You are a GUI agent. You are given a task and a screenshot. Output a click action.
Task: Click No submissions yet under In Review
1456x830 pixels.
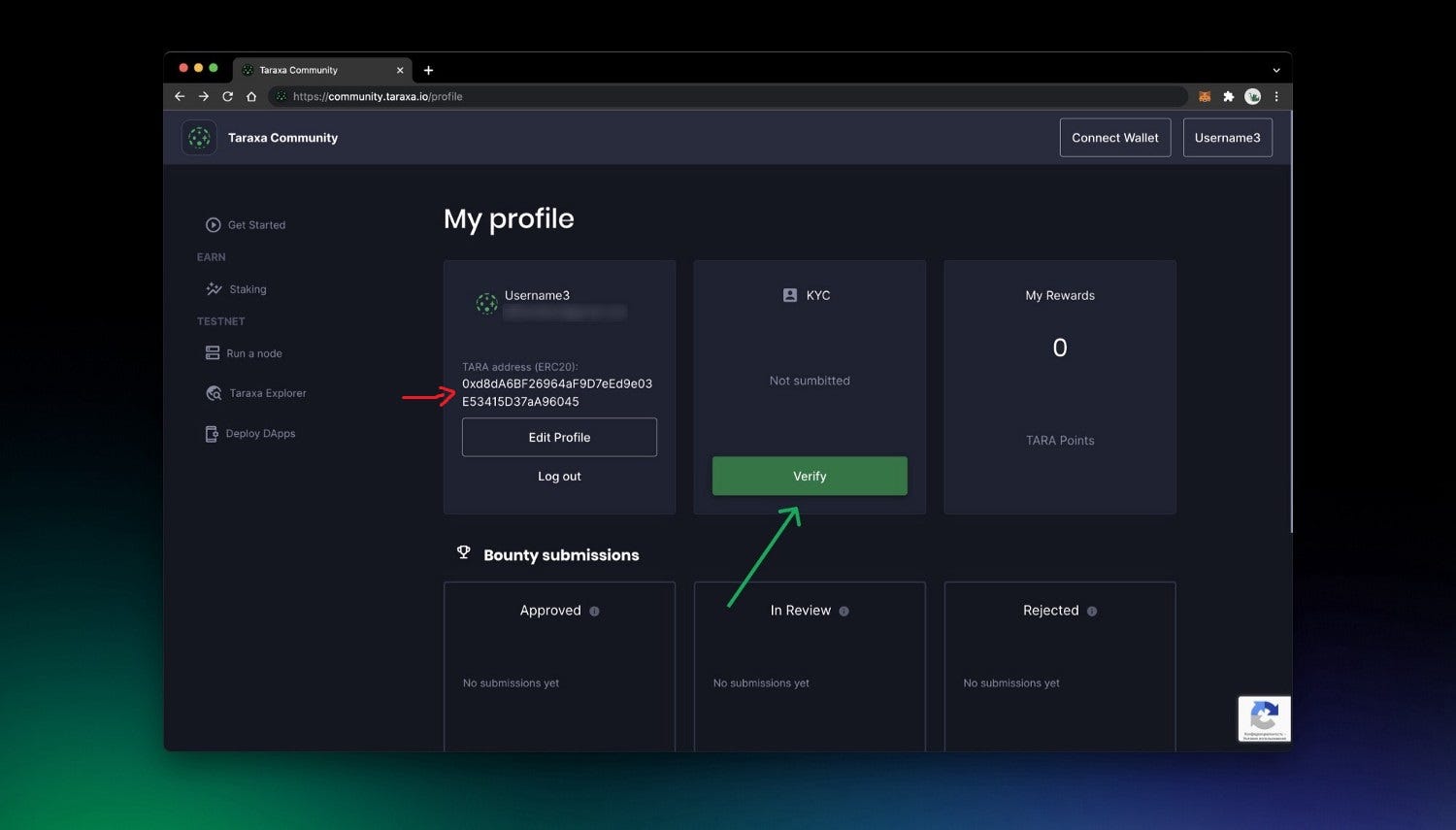[761, 683]
